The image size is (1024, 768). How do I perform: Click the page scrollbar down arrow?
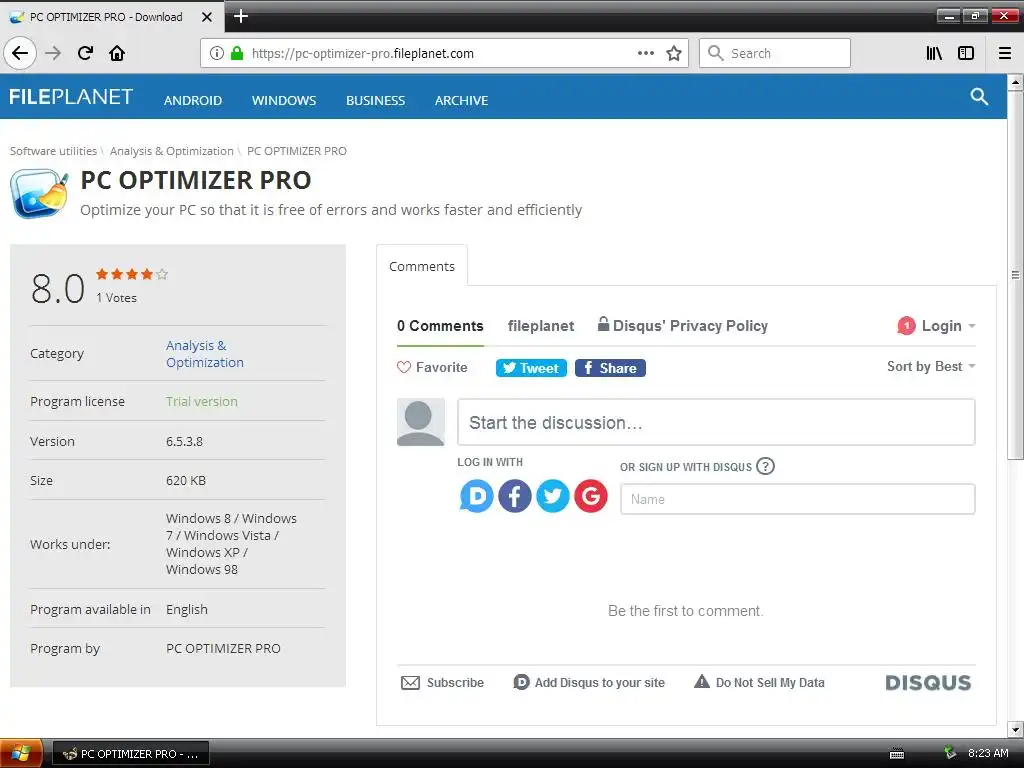click(x=1015, y=729)
